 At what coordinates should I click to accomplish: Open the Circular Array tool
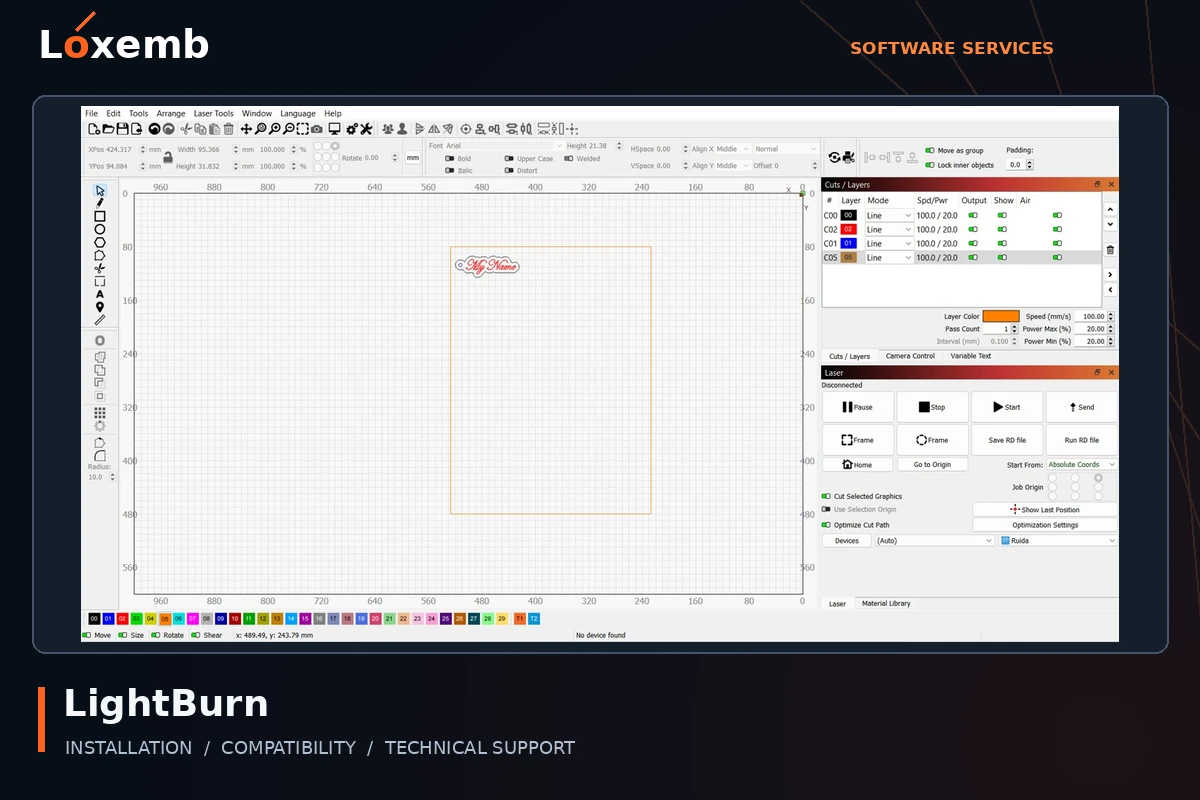[x=100, y=425]
